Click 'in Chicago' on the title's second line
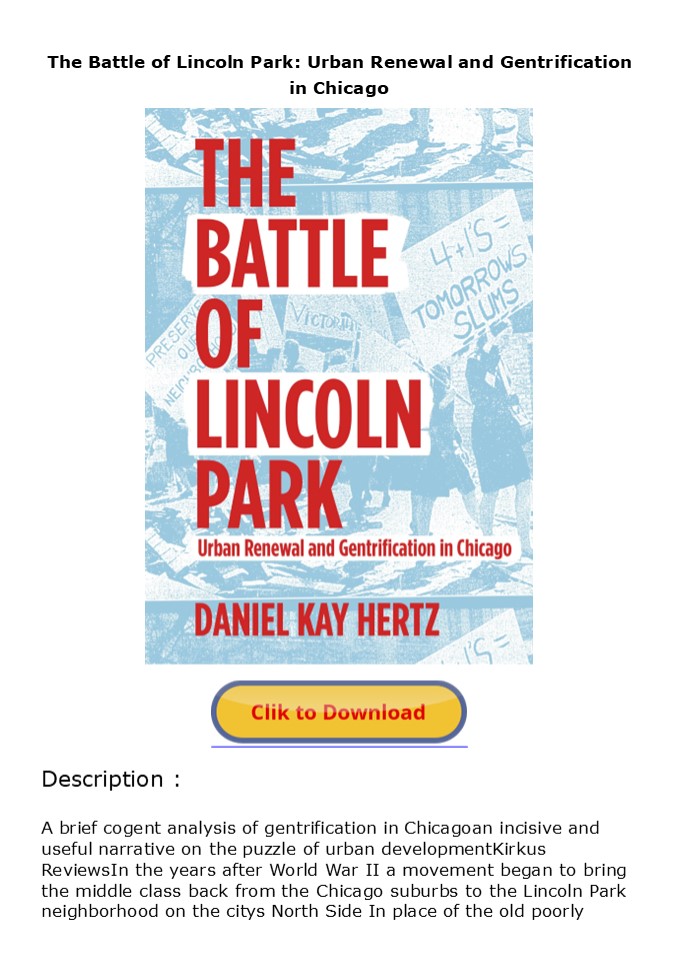 [339, 88]
